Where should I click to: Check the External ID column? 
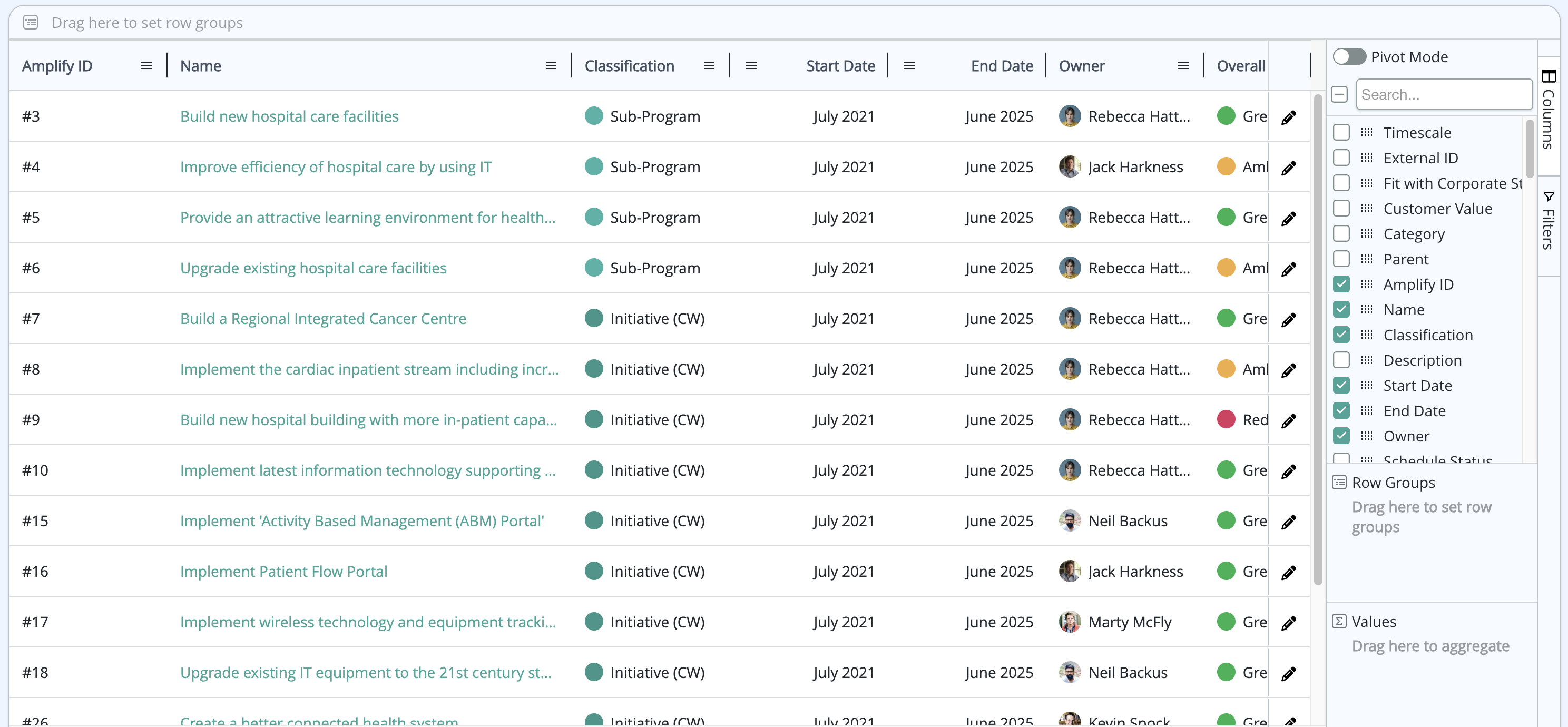(1341, 158)
